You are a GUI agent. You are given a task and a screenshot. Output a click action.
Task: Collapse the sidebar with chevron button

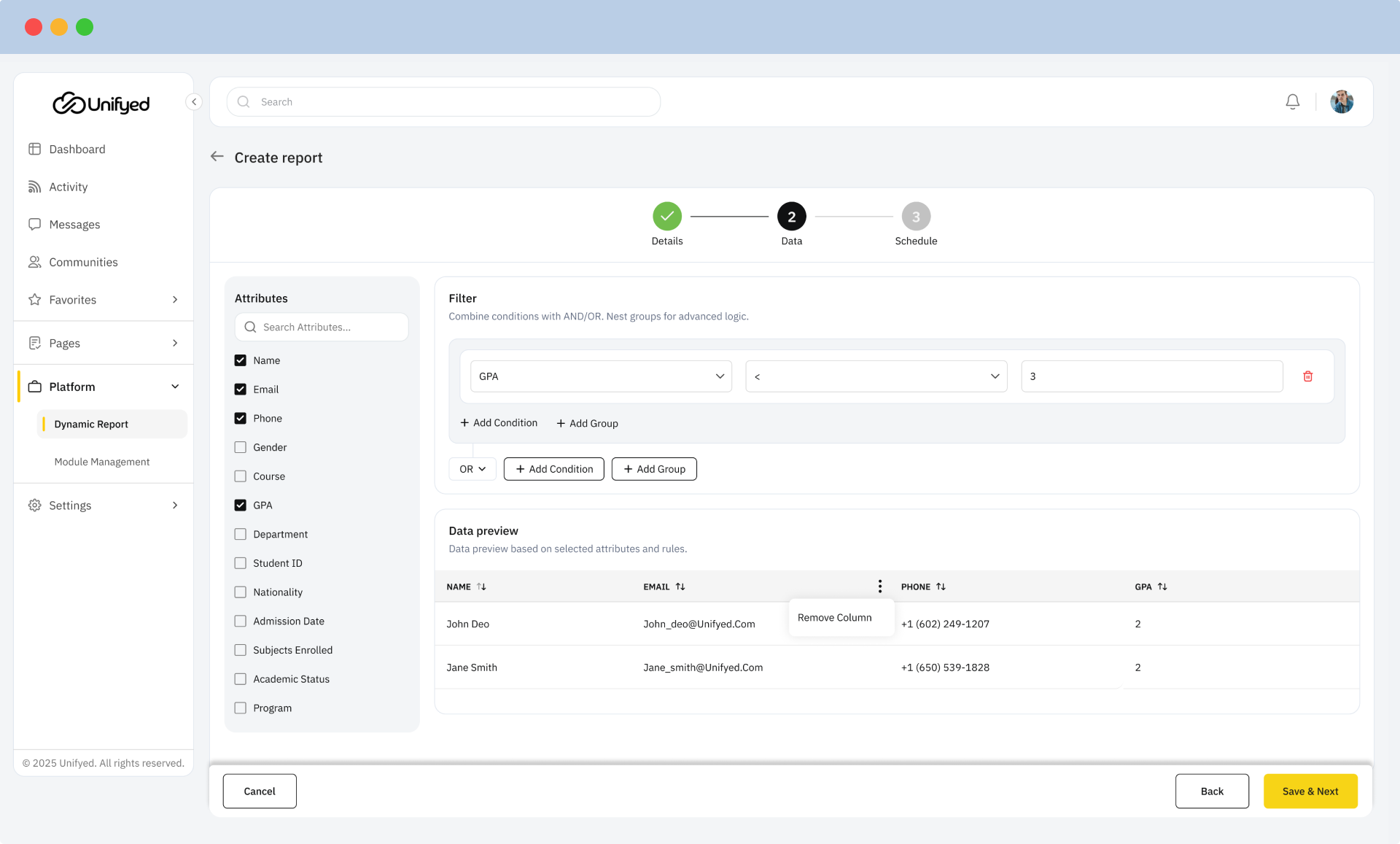tap(194, 102)
